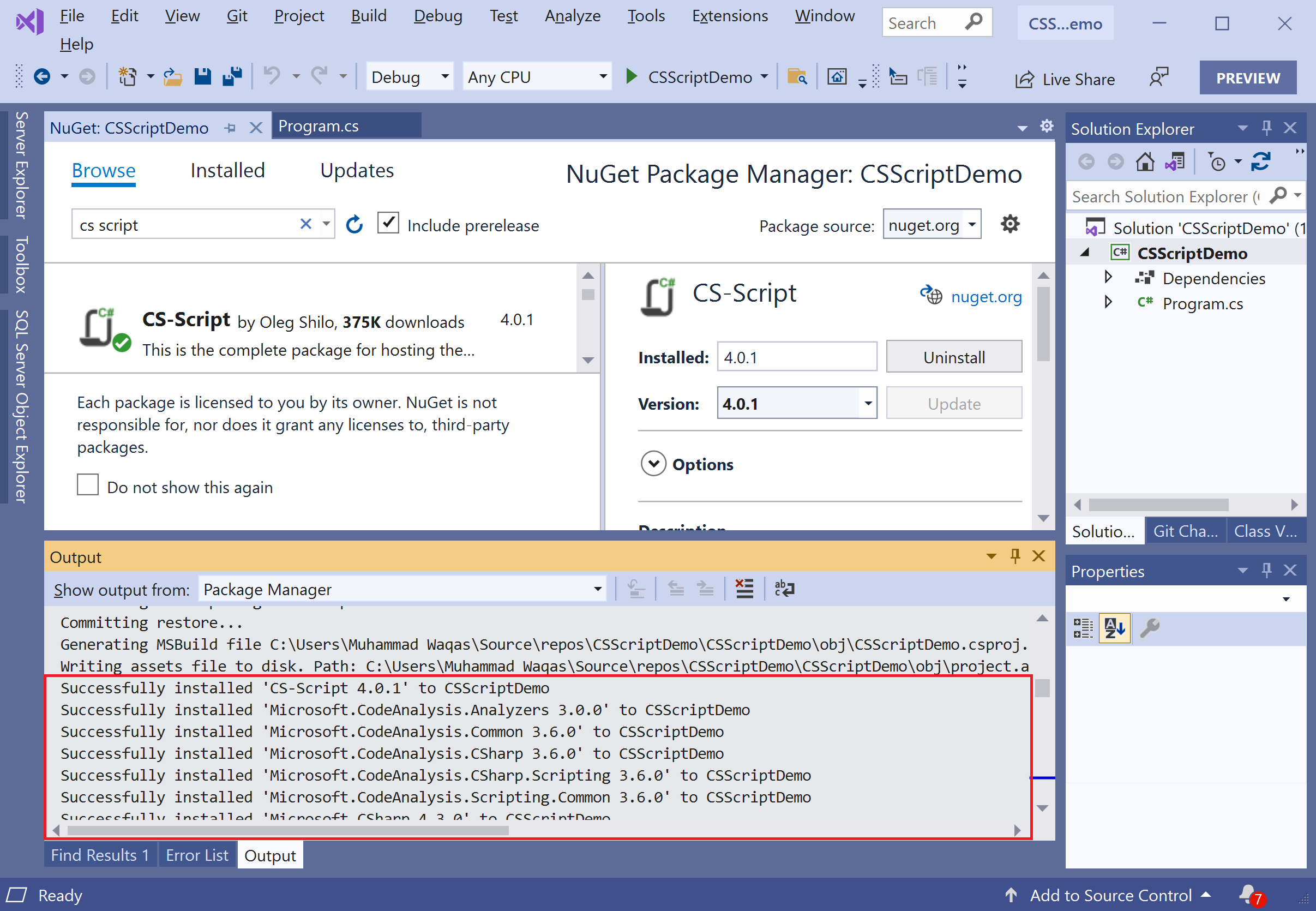Switch to the Installed tab
This screenshot has width=1316, height=911.
point(228,171)
